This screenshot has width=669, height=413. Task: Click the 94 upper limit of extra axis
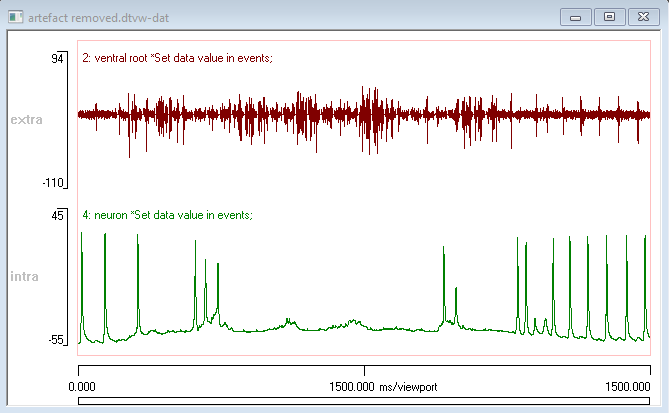coord(57,59)
